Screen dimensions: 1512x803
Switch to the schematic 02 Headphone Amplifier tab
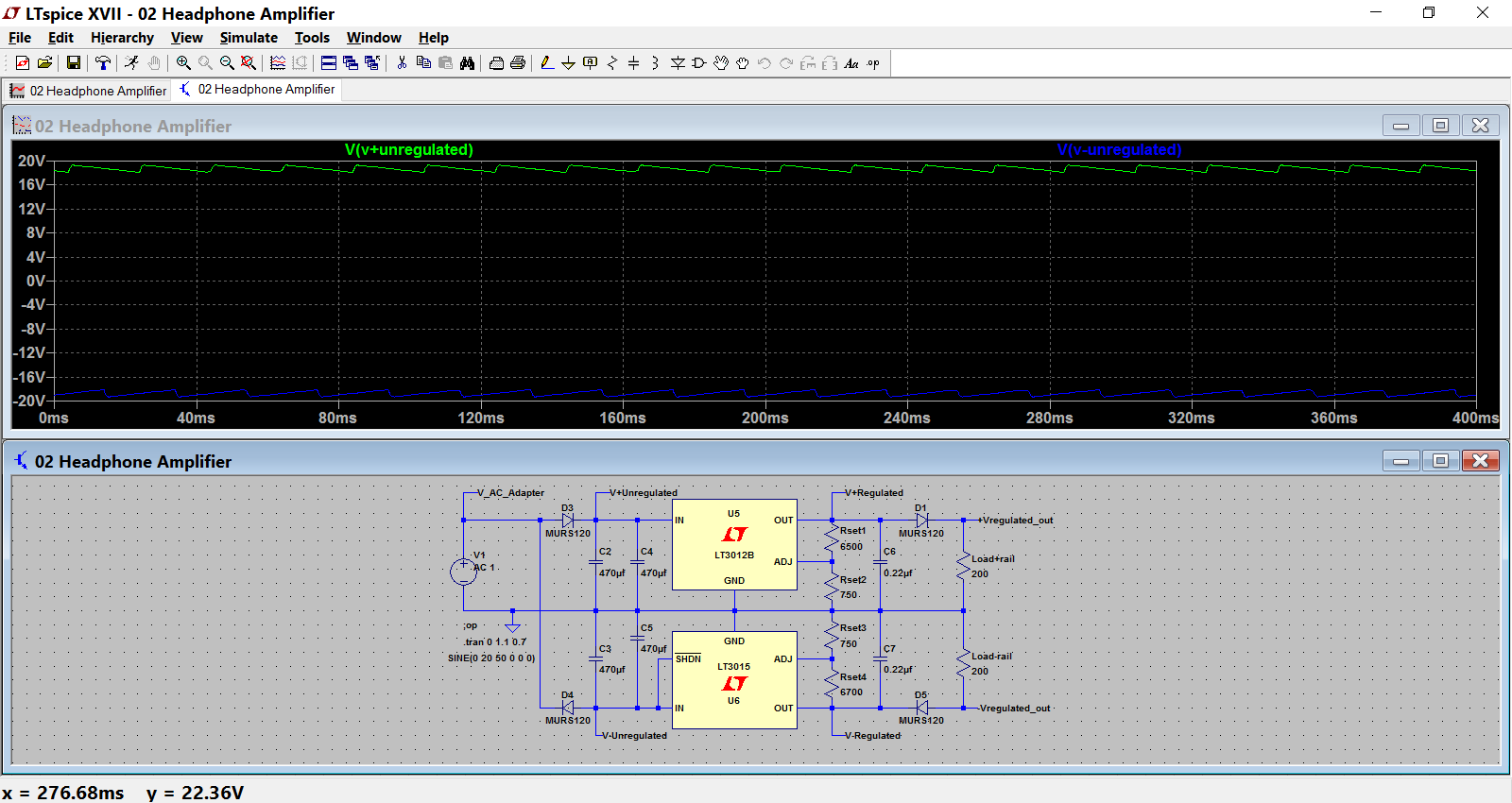[257, 90]
